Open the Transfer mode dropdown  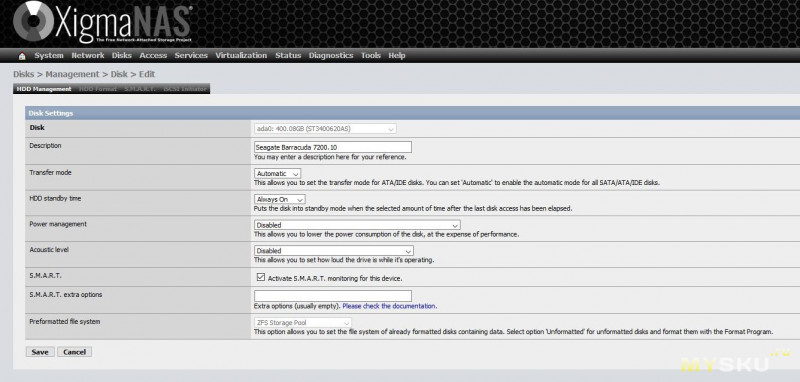tap(278, 173)
